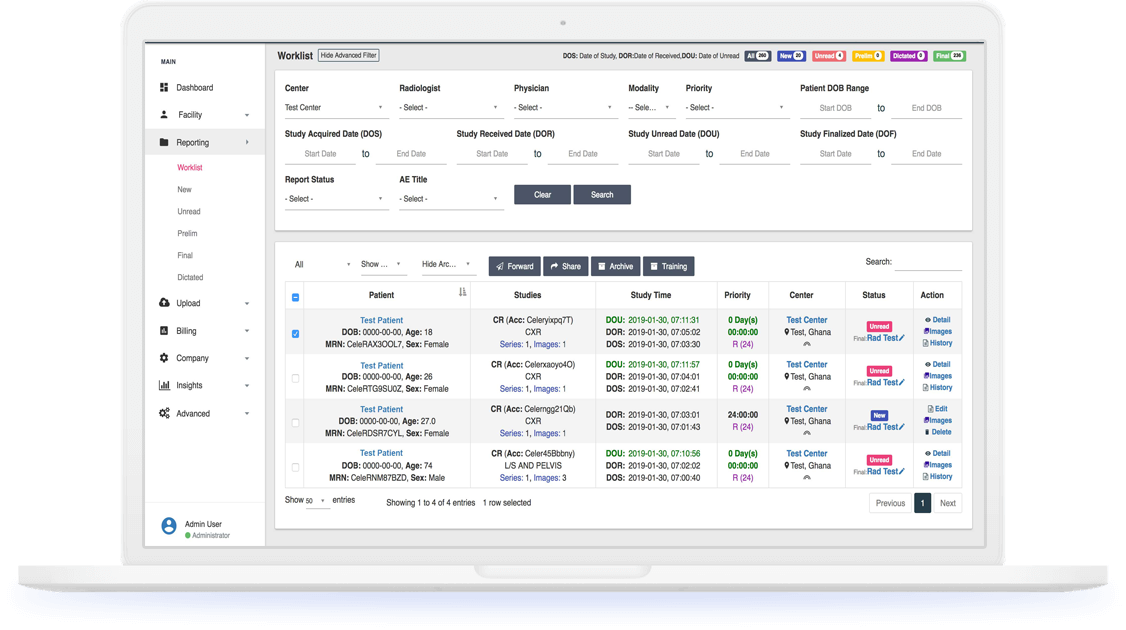Click the Forward button

(x=515, y=267)
